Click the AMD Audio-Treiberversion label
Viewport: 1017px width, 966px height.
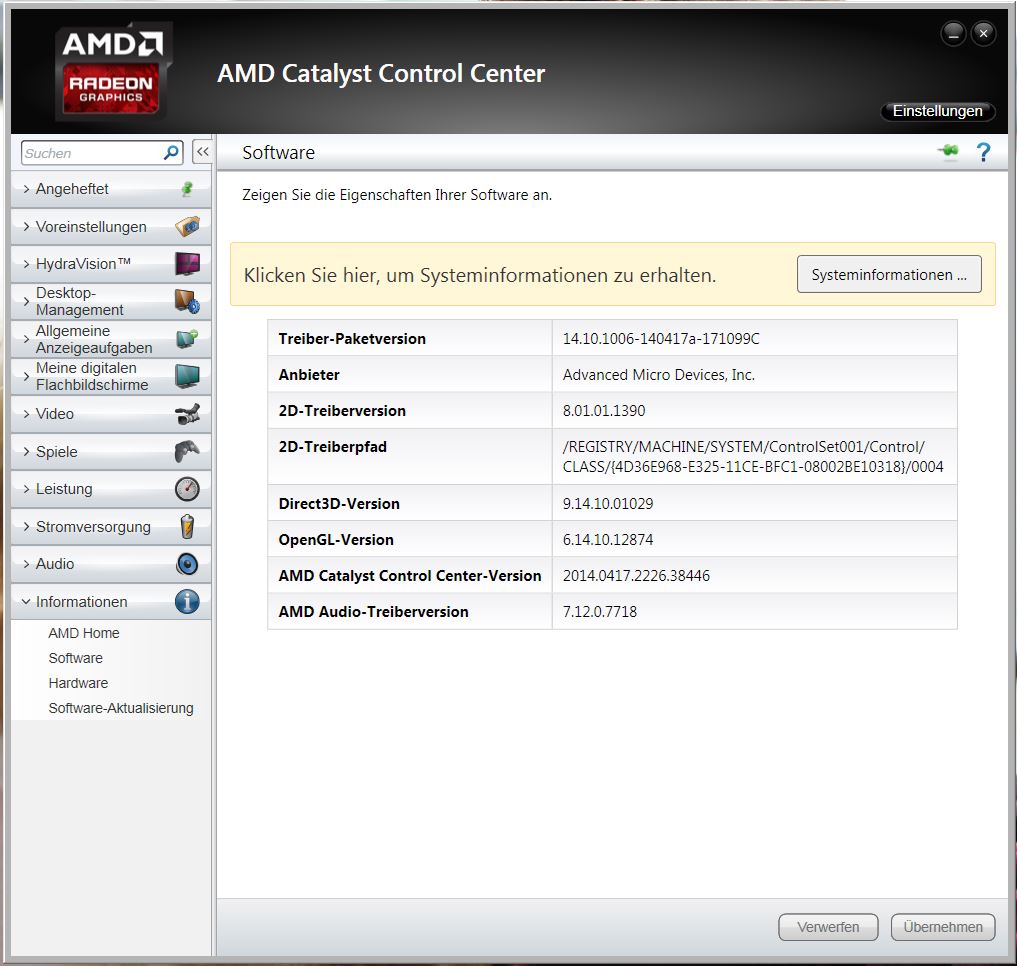click(374, 612)
